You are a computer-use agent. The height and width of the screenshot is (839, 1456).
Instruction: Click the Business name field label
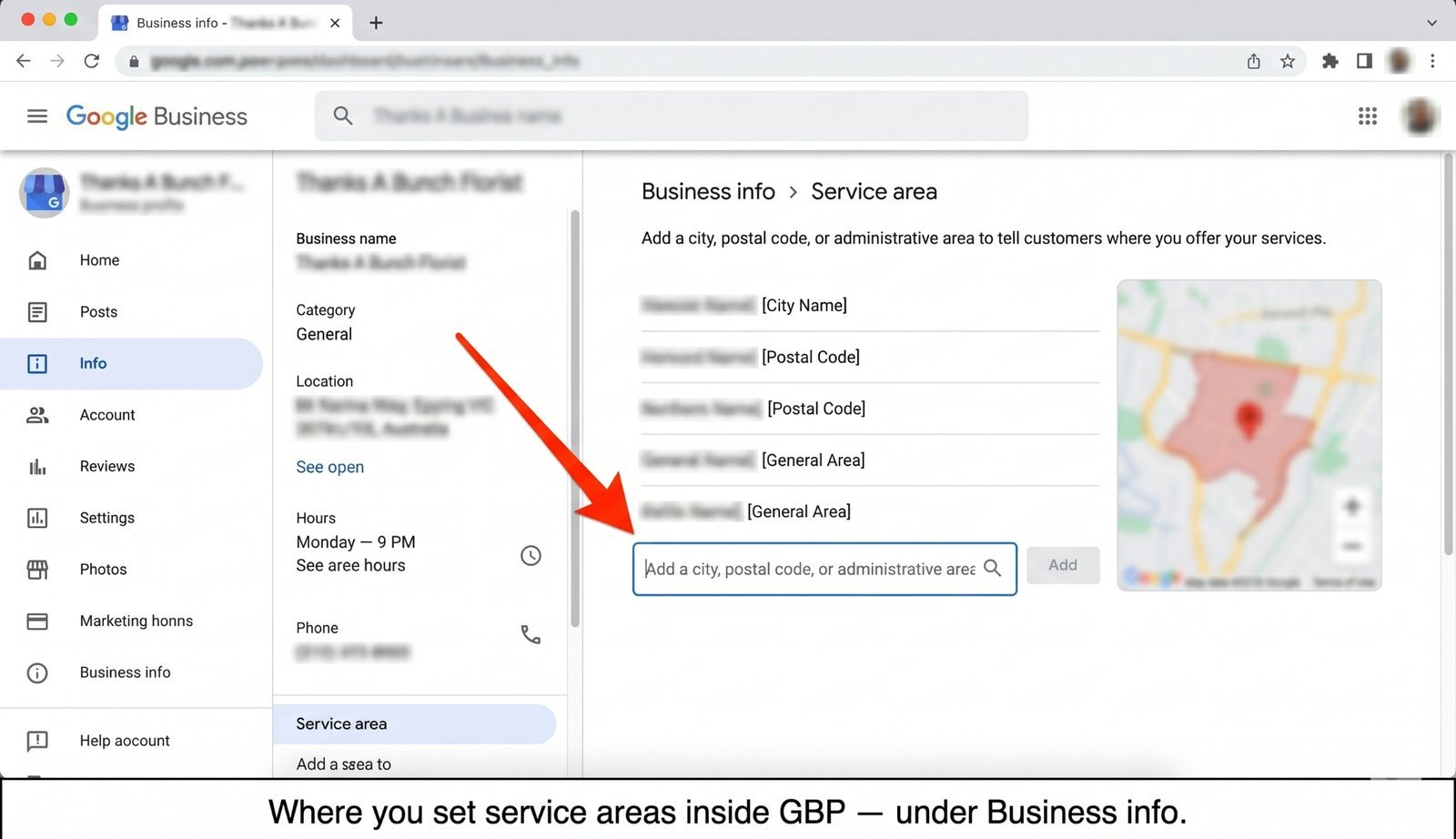click(x=346, y=238)
